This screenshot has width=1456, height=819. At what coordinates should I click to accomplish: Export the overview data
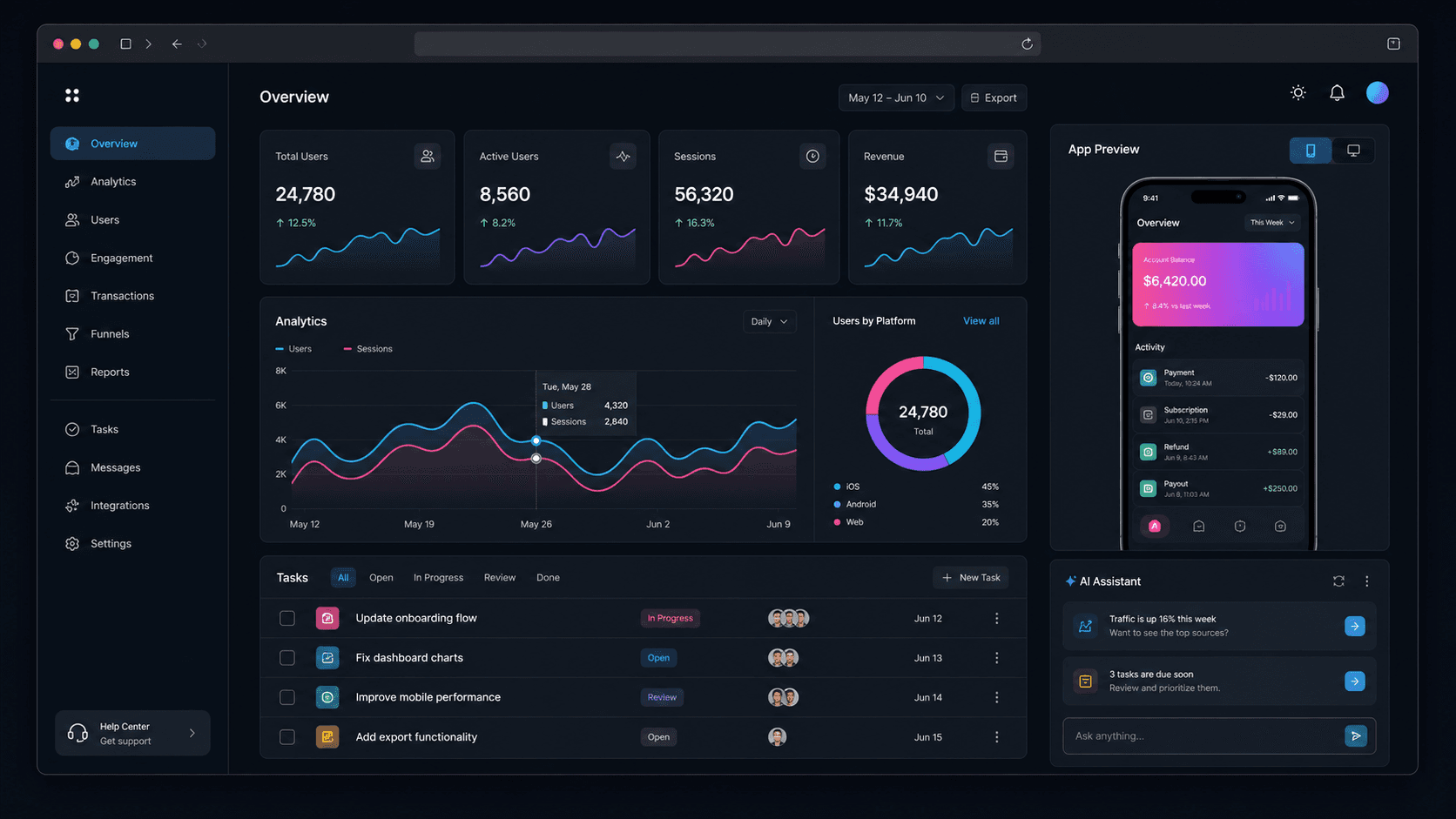point(994,98)
